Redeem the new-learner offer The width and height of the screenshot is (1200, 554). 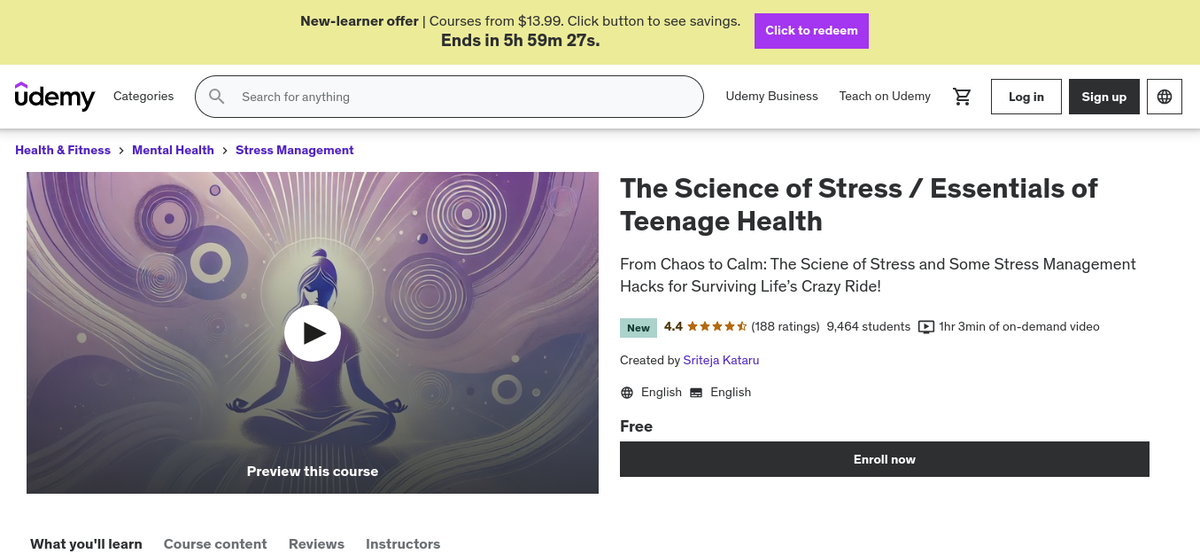coord(811,31)
